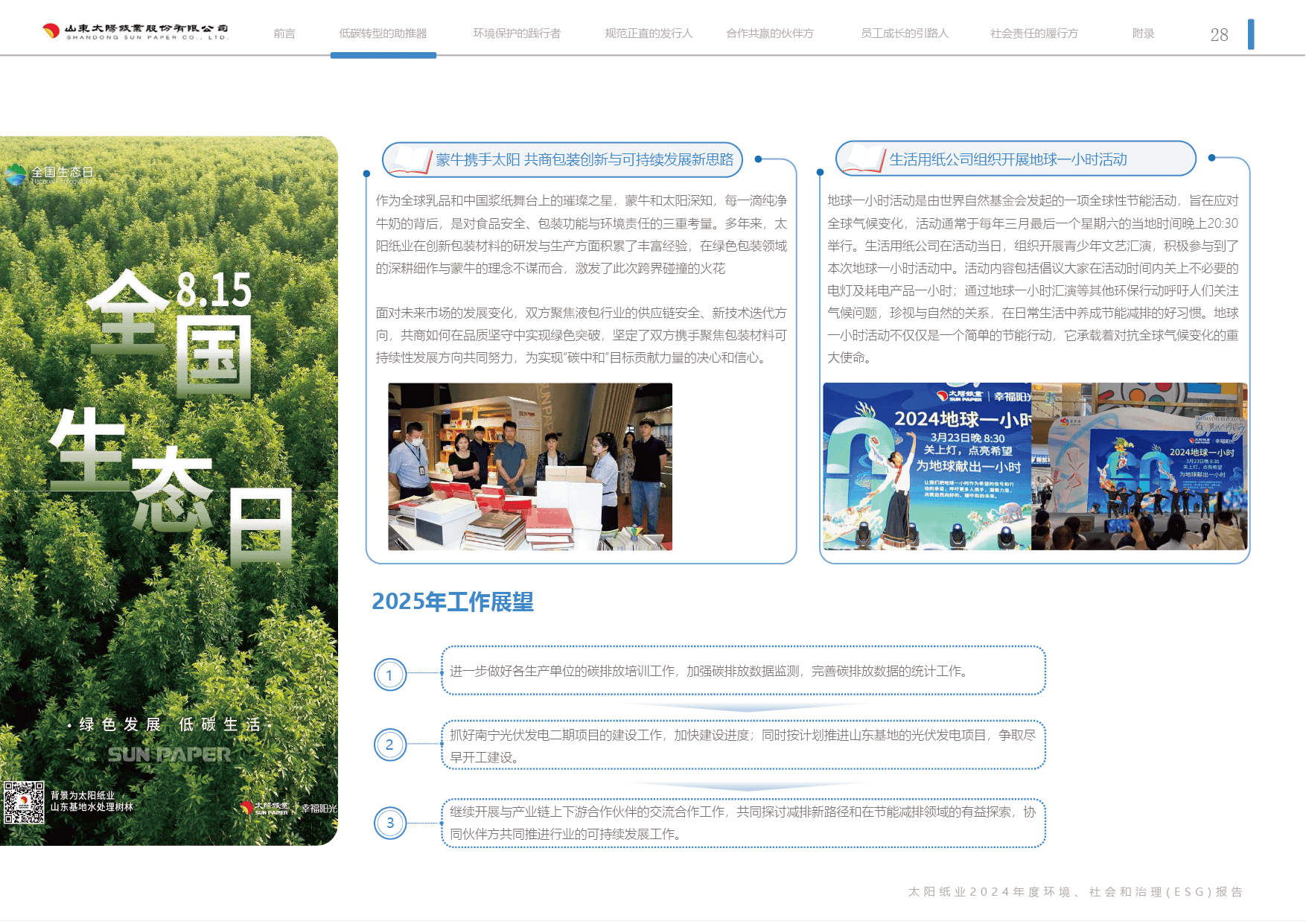Click the Sun Paper company logo in header
The image size is (1306, 924).
135,31
